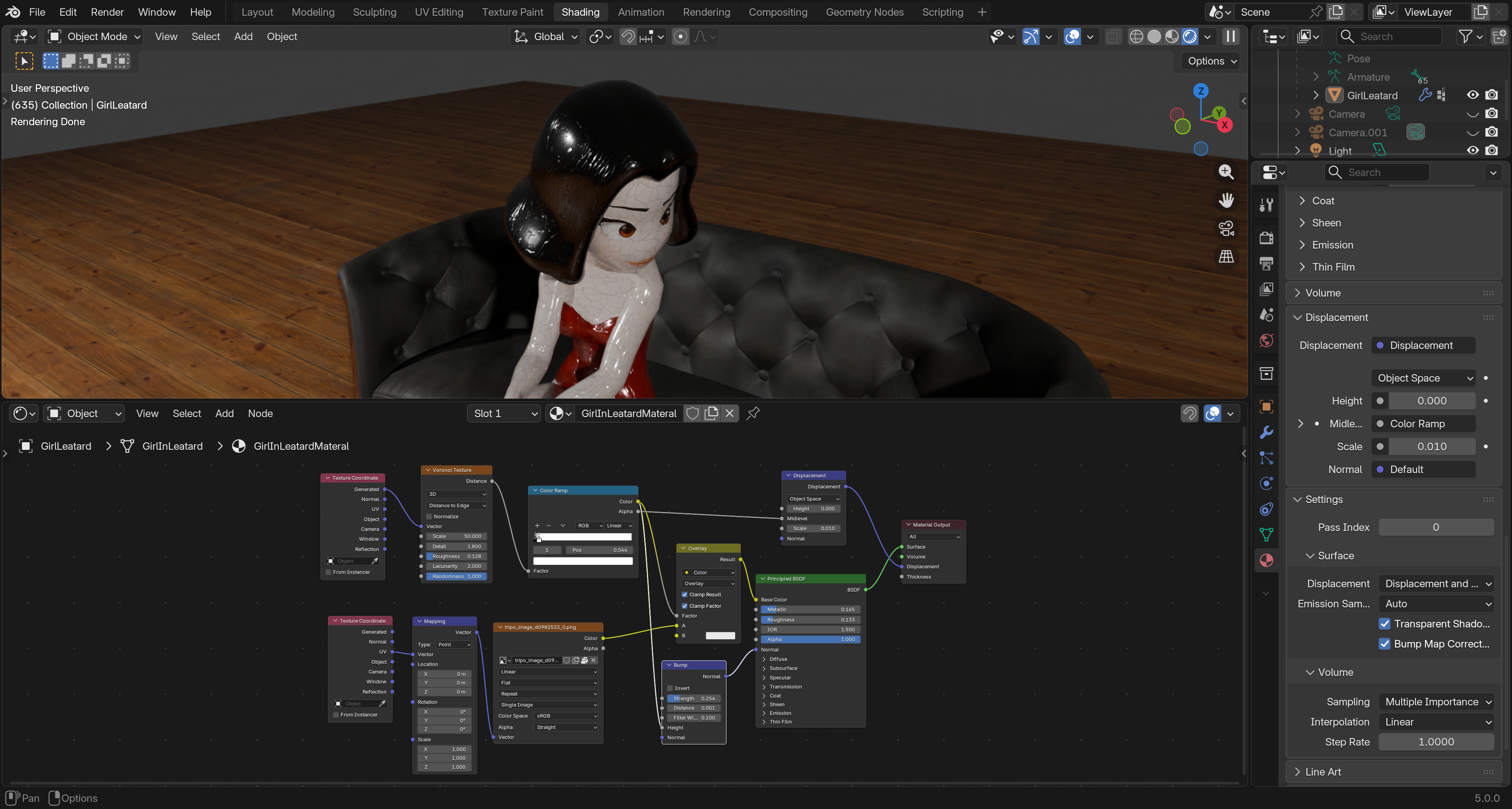
Task: Uncheck Transparent Shadows checkbox
Action: tap(1385, 623)
